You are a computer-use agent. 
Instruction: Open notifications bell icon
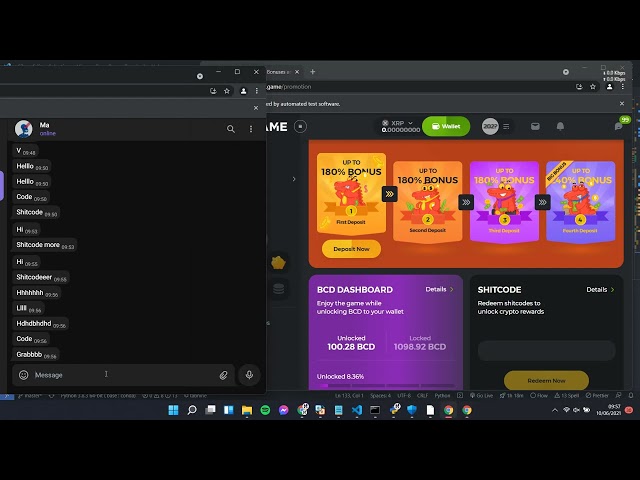pyautogui.click(x=560, y=127)
